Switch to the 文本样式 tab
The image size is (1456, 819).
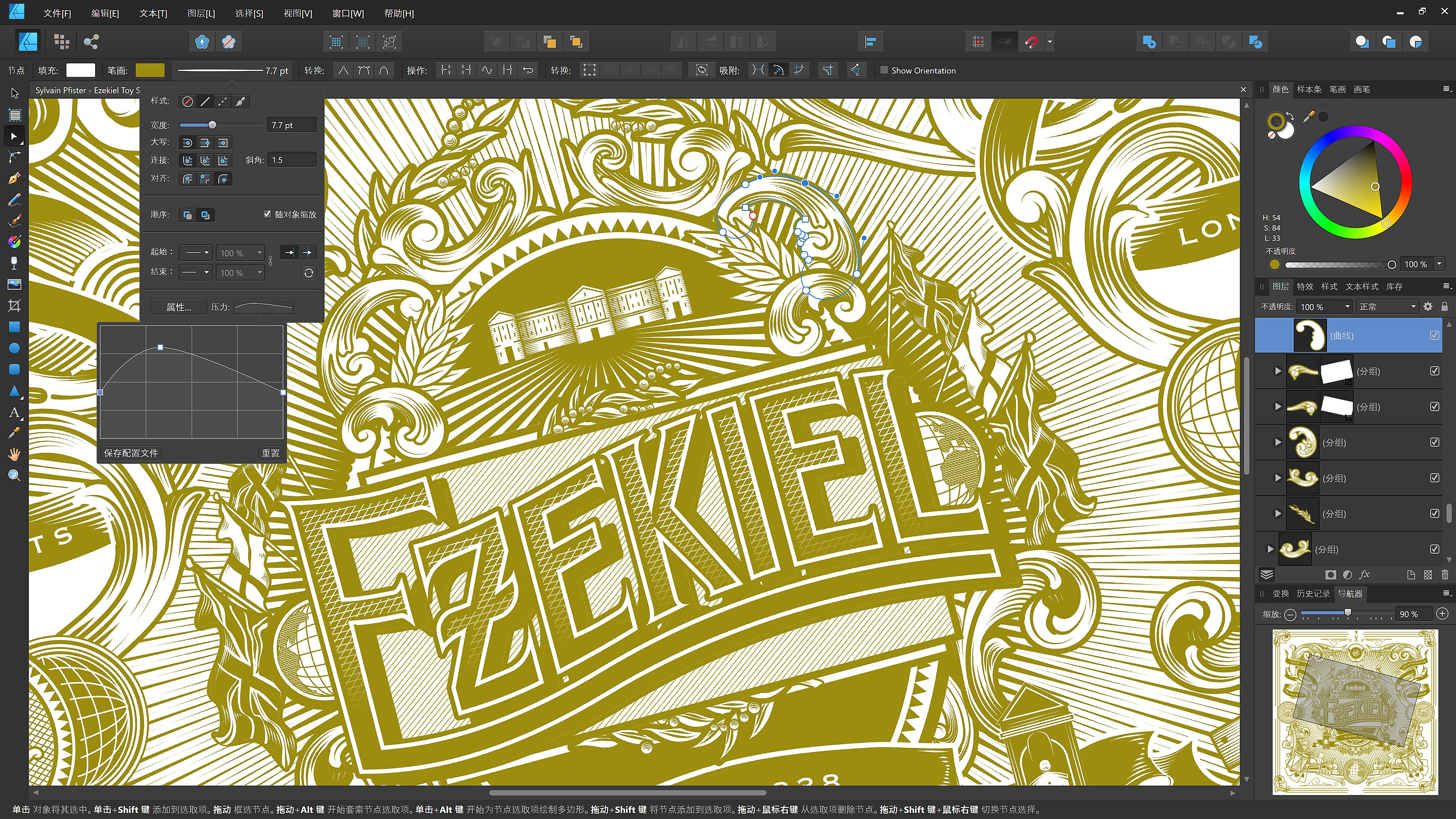pos(1361,287)
